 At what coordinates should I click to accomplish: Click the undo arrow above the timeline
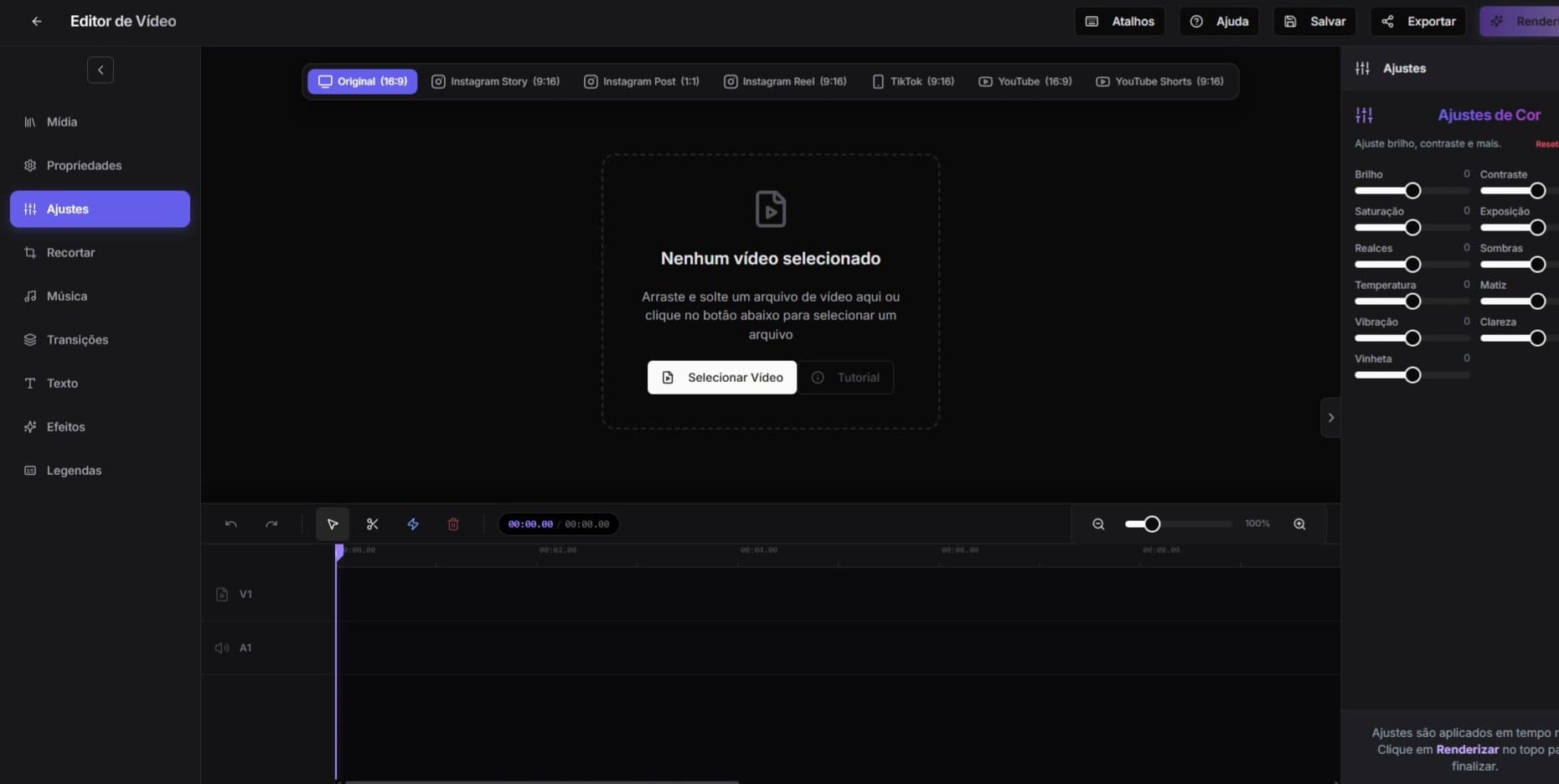coord(230,524)
